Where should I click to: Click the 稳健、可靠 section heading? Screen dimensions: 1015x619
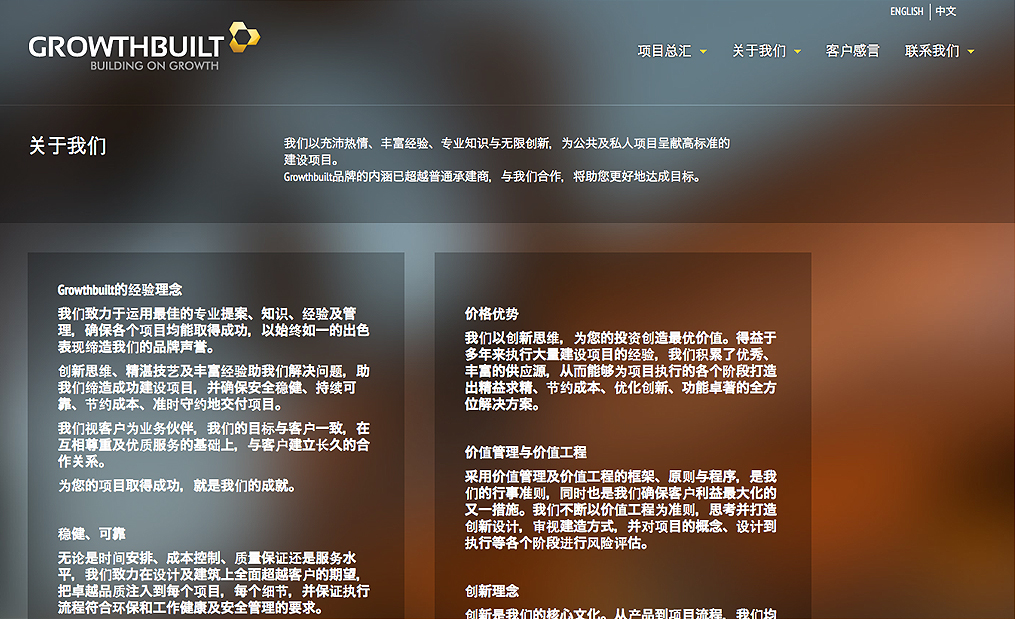click(92, 534)
